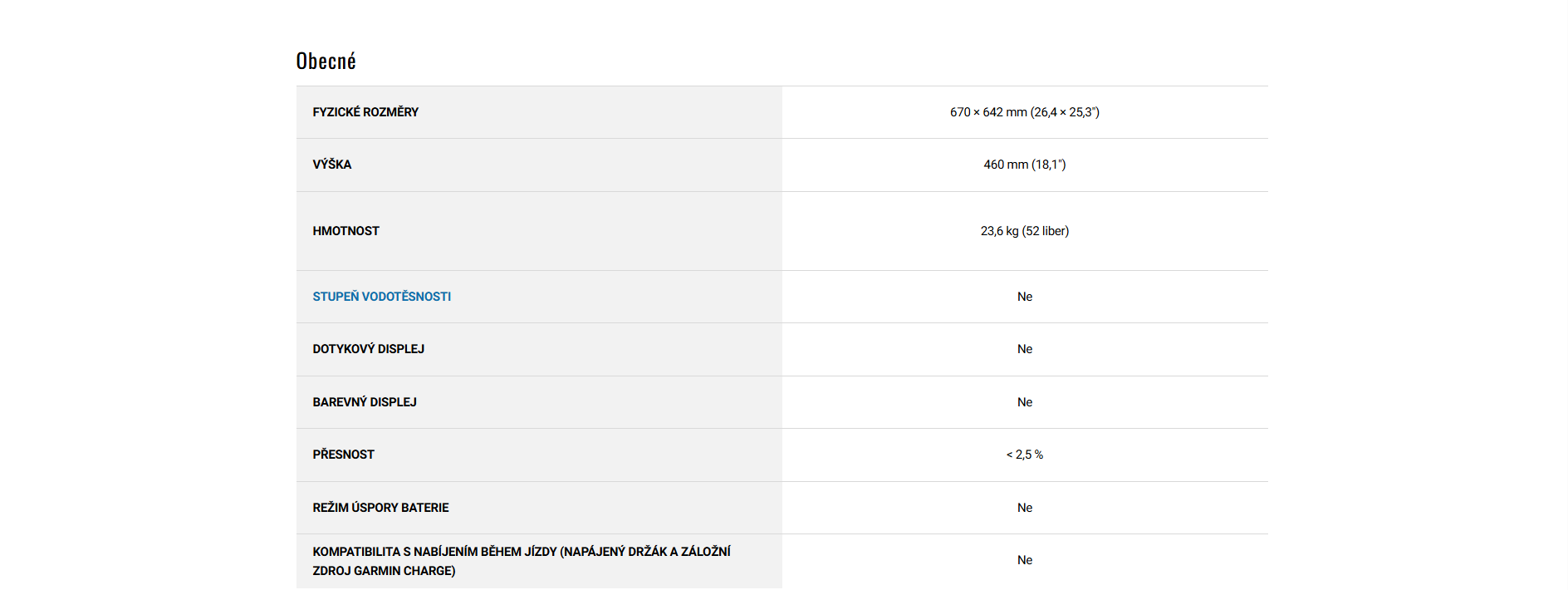The image size is (1568, 590).
Task: Click the Ne value for Kompatibilita s nabíjením
Action: (x=1025, y=560)
